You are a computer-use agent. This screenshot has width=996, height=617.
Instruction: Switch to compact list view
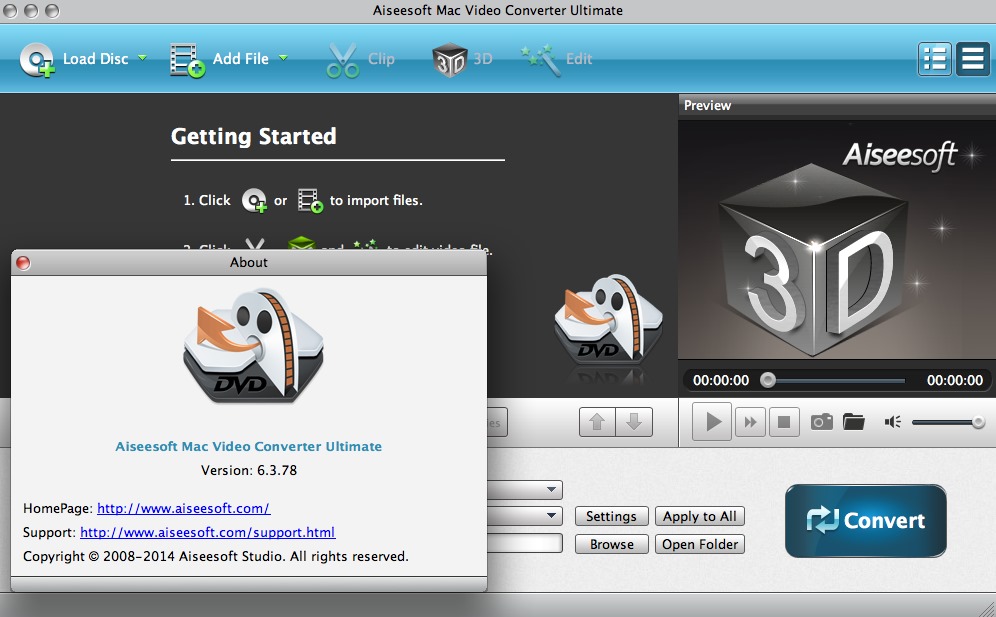coord(972,59)
